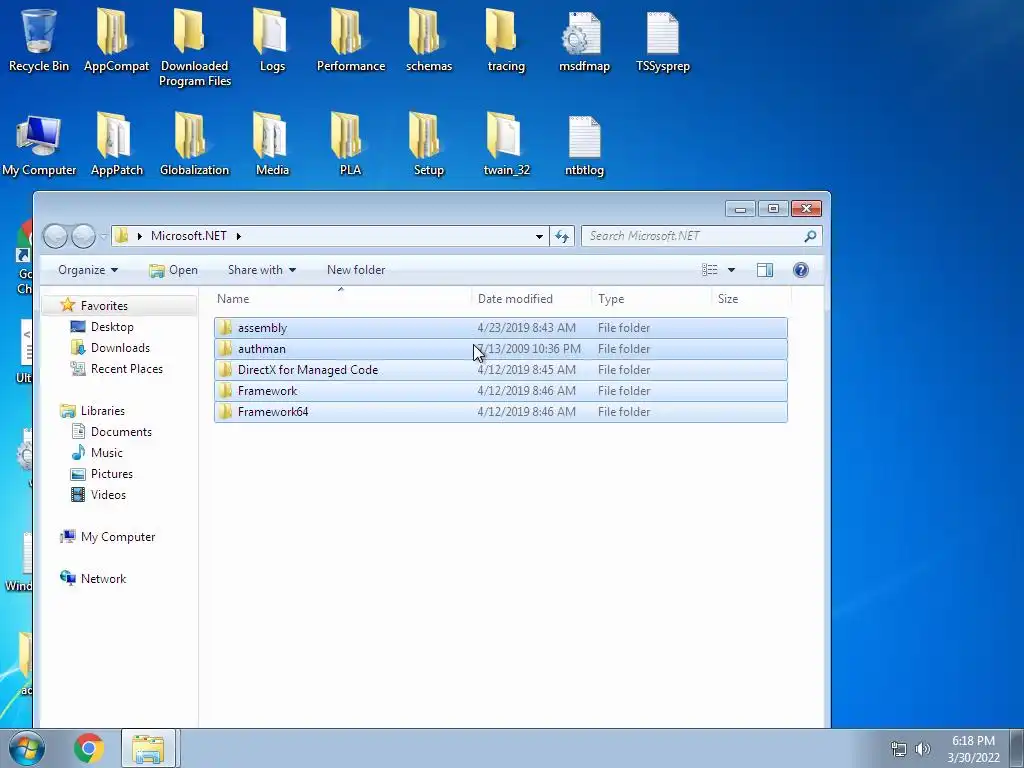
Task: Open the Share with dropdown
Action: (261, 270)
